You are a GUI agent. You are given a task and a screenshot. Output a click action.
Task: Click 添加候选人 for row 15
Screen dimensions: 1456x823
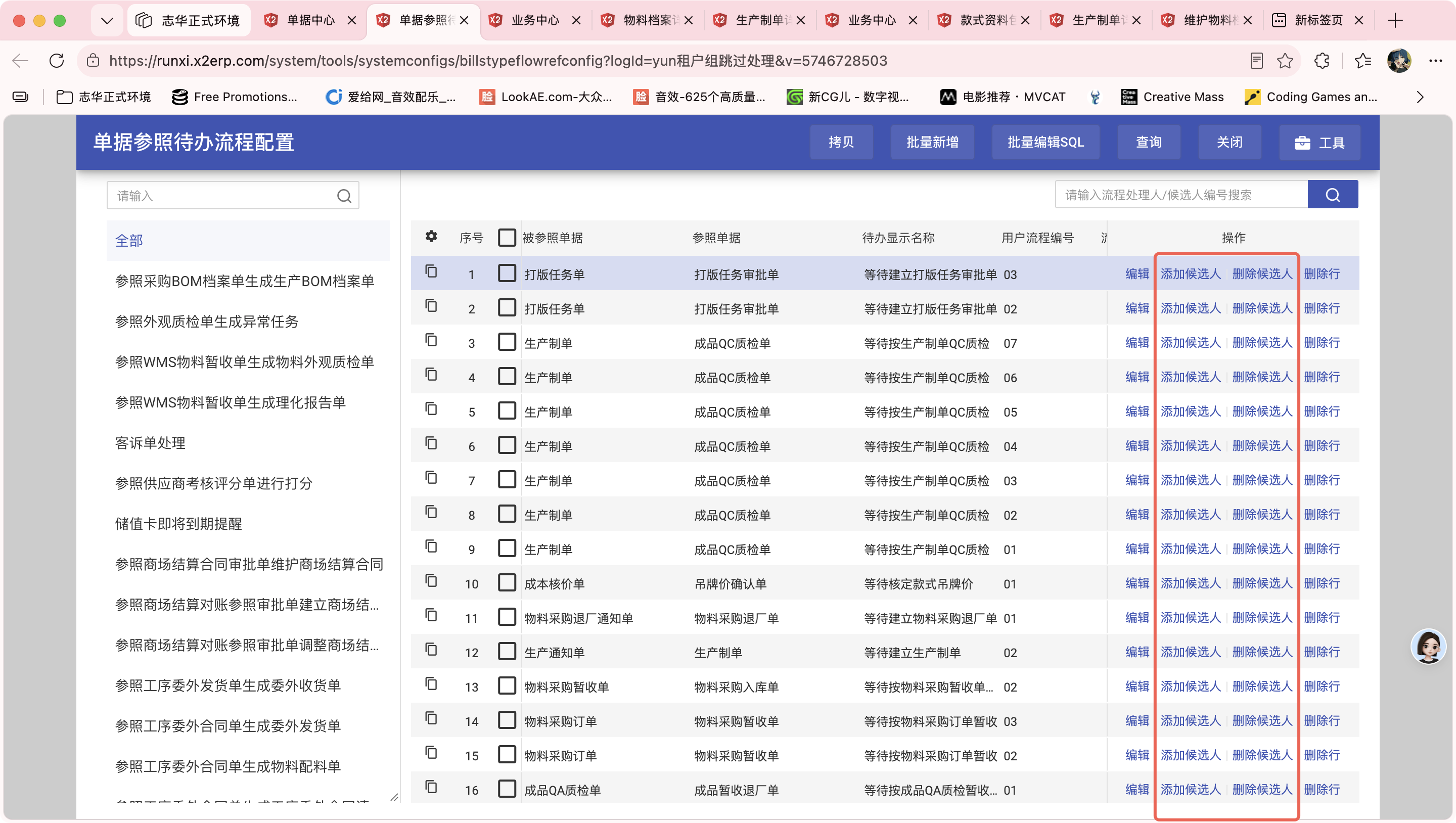1191,755
